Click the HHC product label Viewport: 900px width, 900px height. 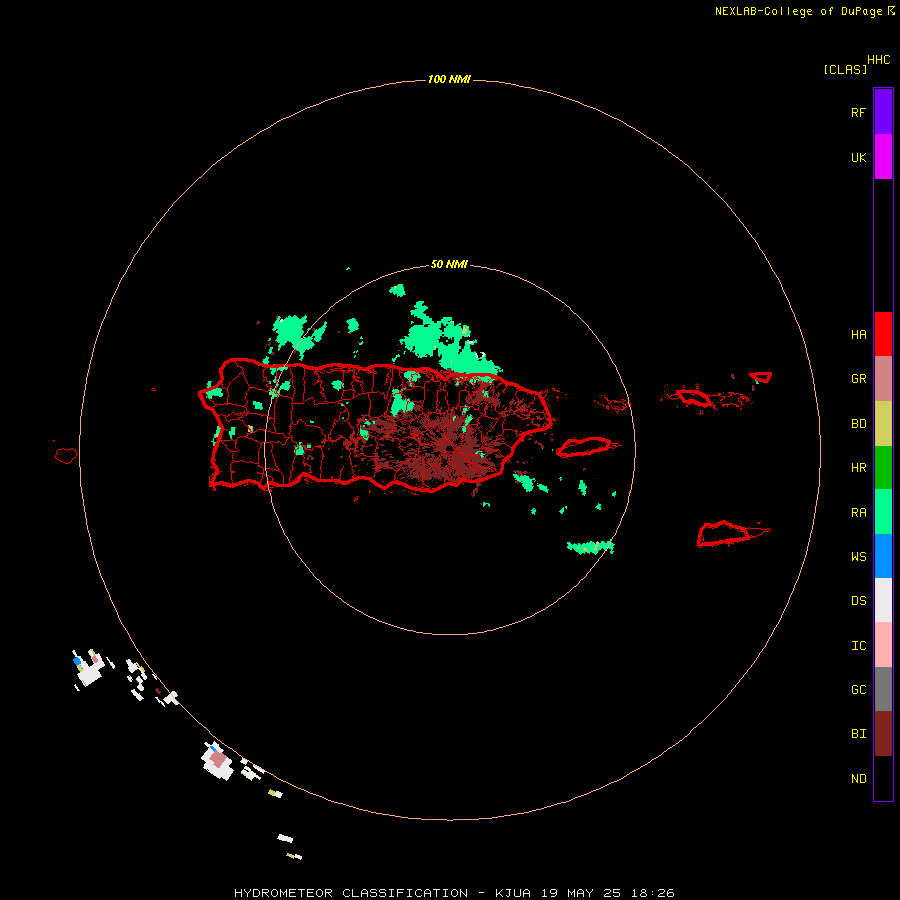point(879,60)
